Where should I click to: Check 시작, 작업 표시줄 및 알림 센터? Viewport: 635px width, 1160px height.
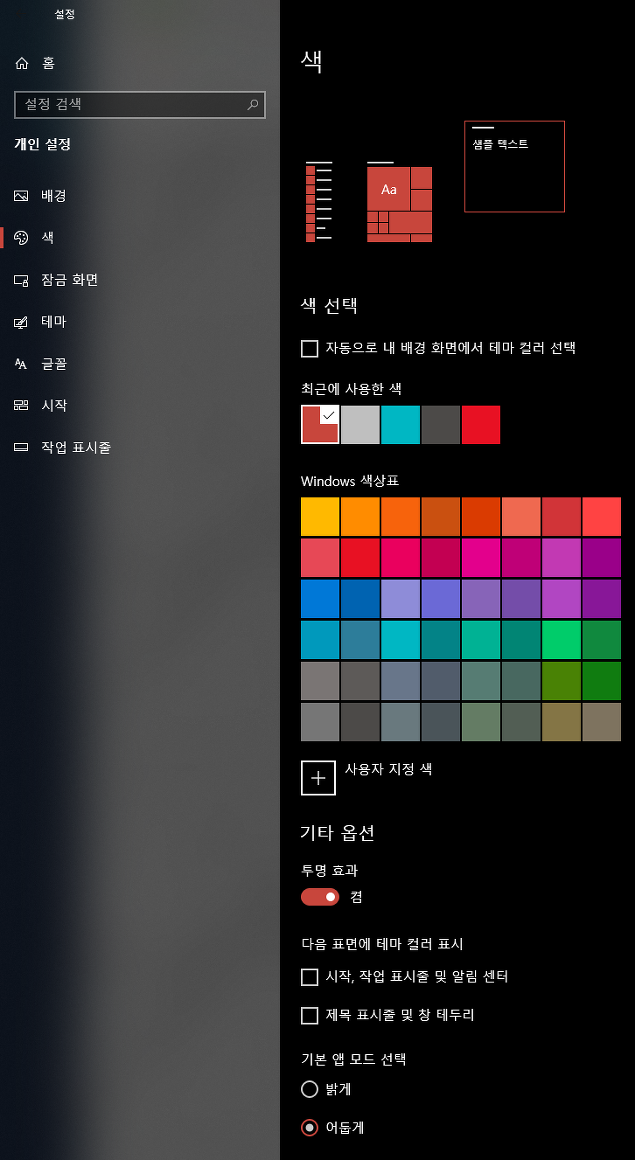point(309,977)
